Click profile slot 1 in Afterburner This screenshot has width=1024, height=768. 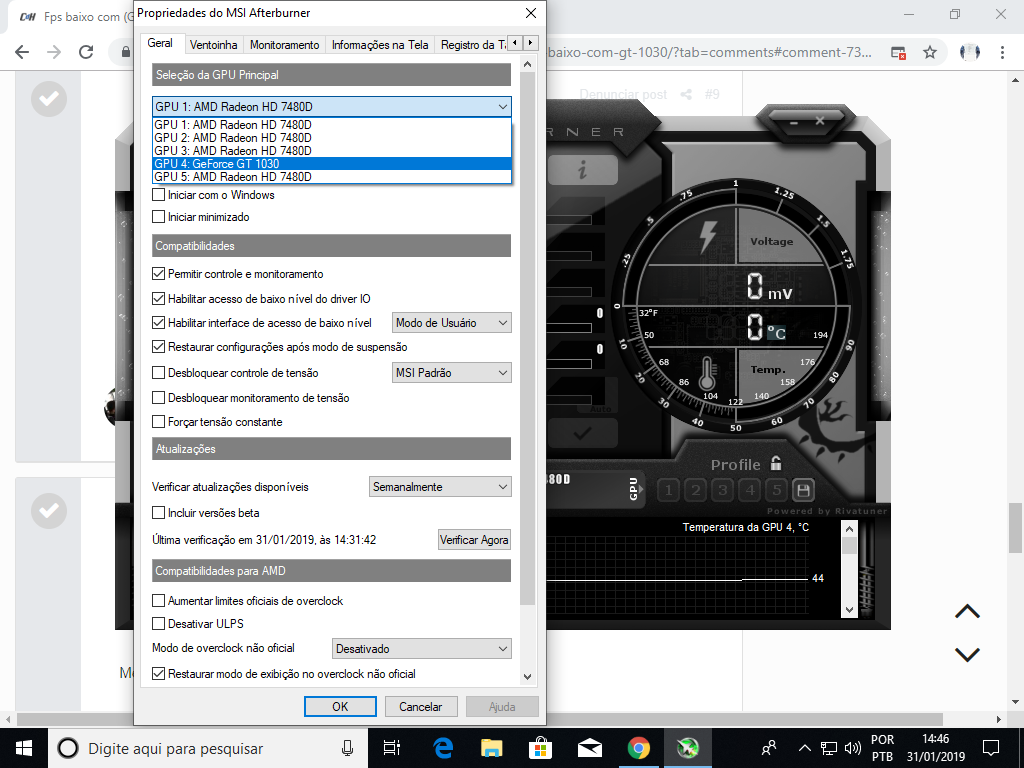[668, 490]
